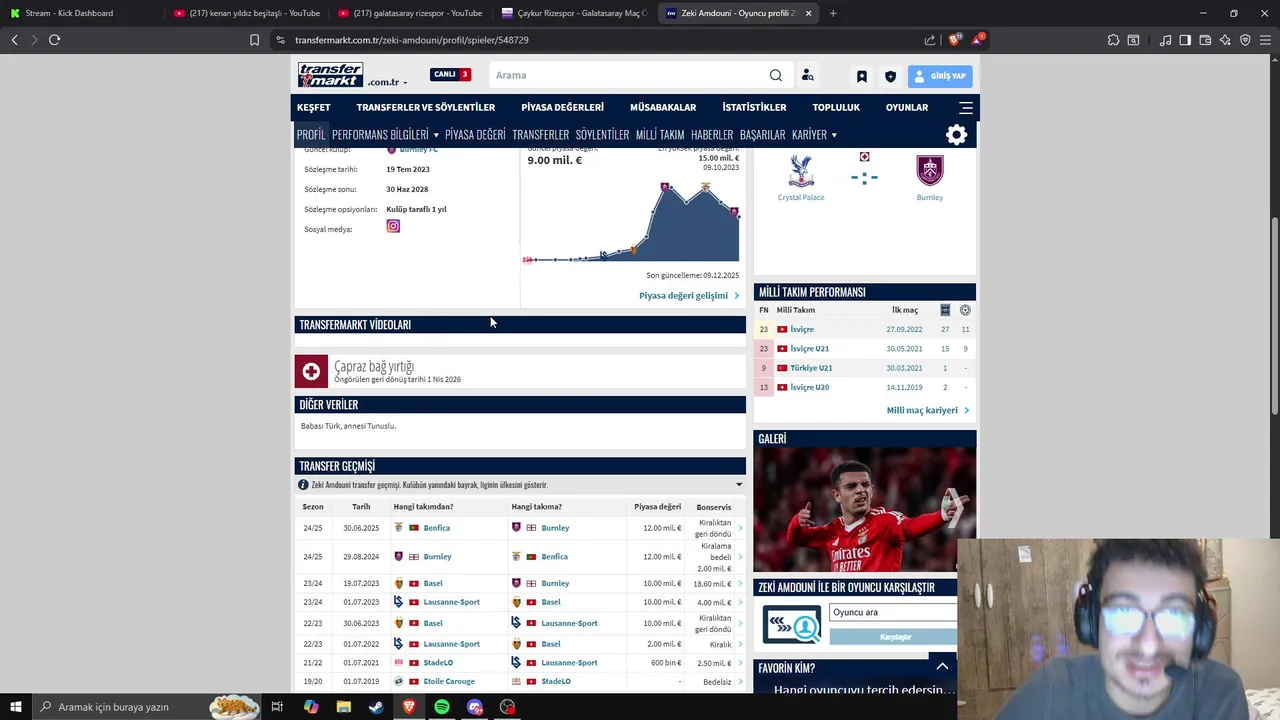Expand the PERFORMANS BİLGİLERİ dropdown arrow
The height and width of the screenshot is (720, 1280).
tap(435, 135)
